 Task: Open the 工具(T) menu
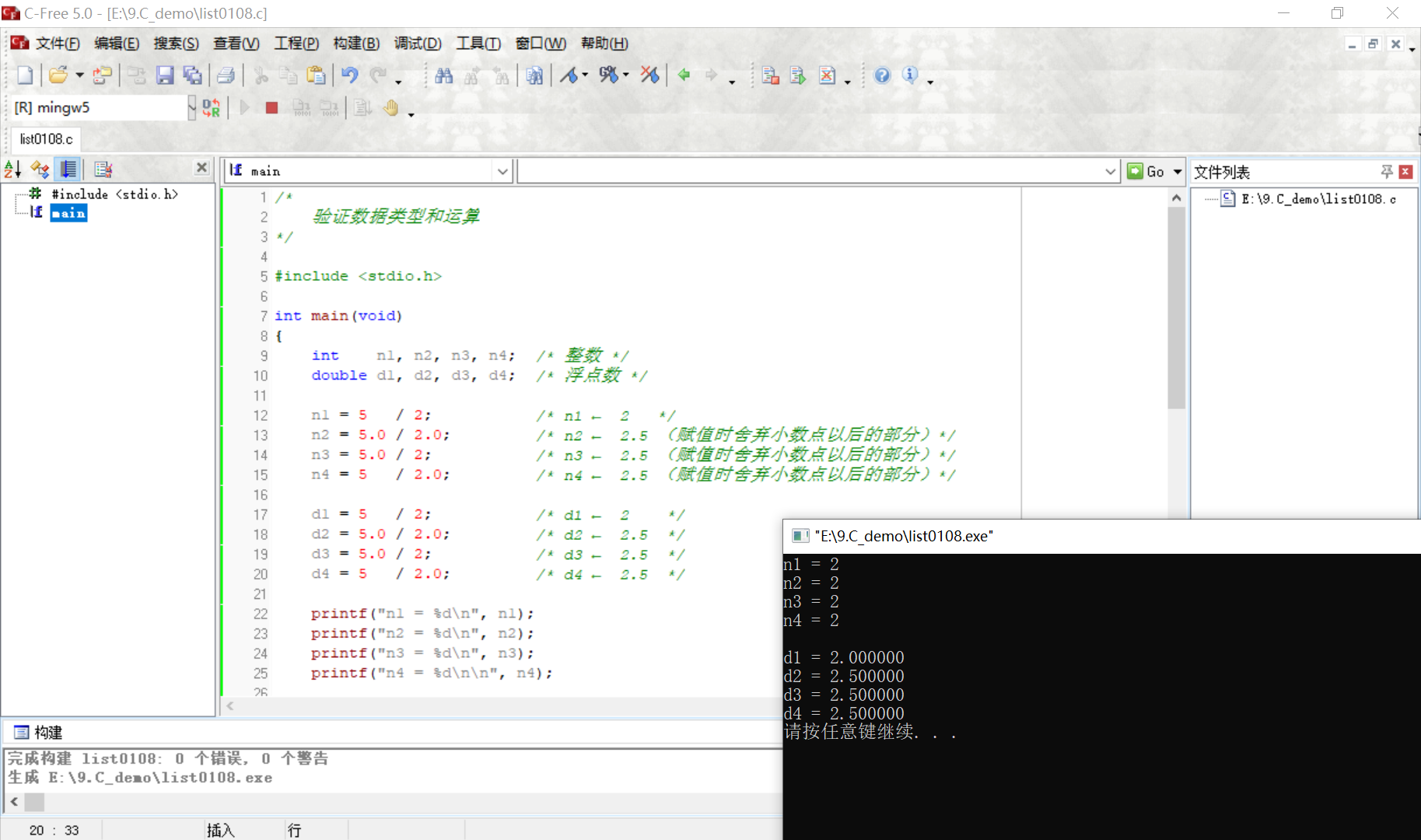pos(478,44)
